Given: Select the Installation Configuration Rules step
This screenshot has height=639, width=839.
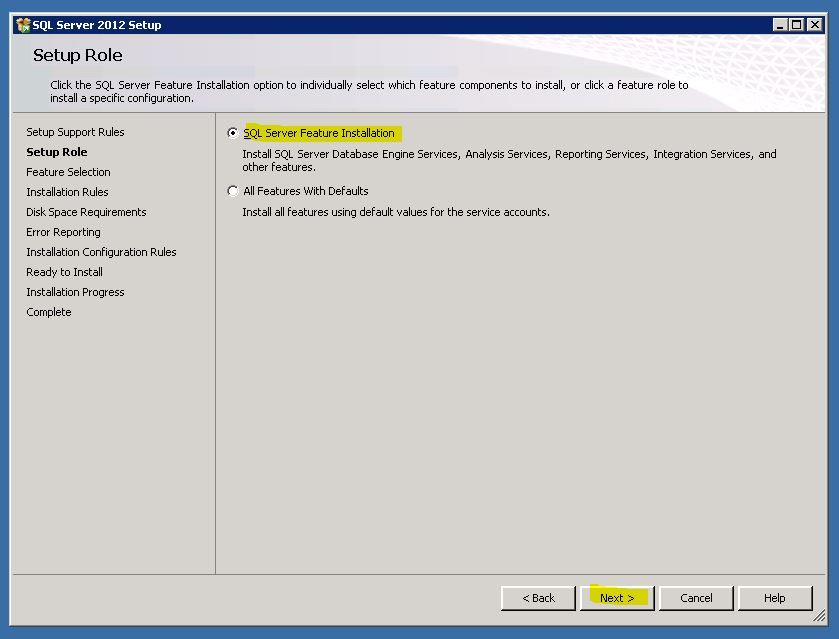Looking at the screenshot, I should [101, 252].
